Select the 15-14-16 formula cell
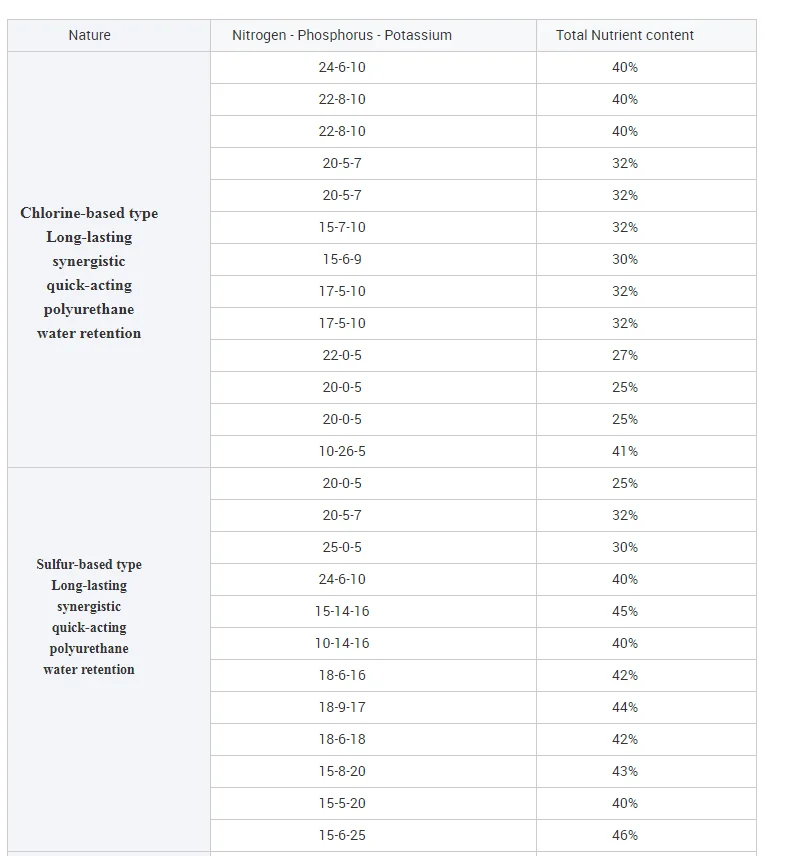The image size is (808, 856). coord(342,611)
